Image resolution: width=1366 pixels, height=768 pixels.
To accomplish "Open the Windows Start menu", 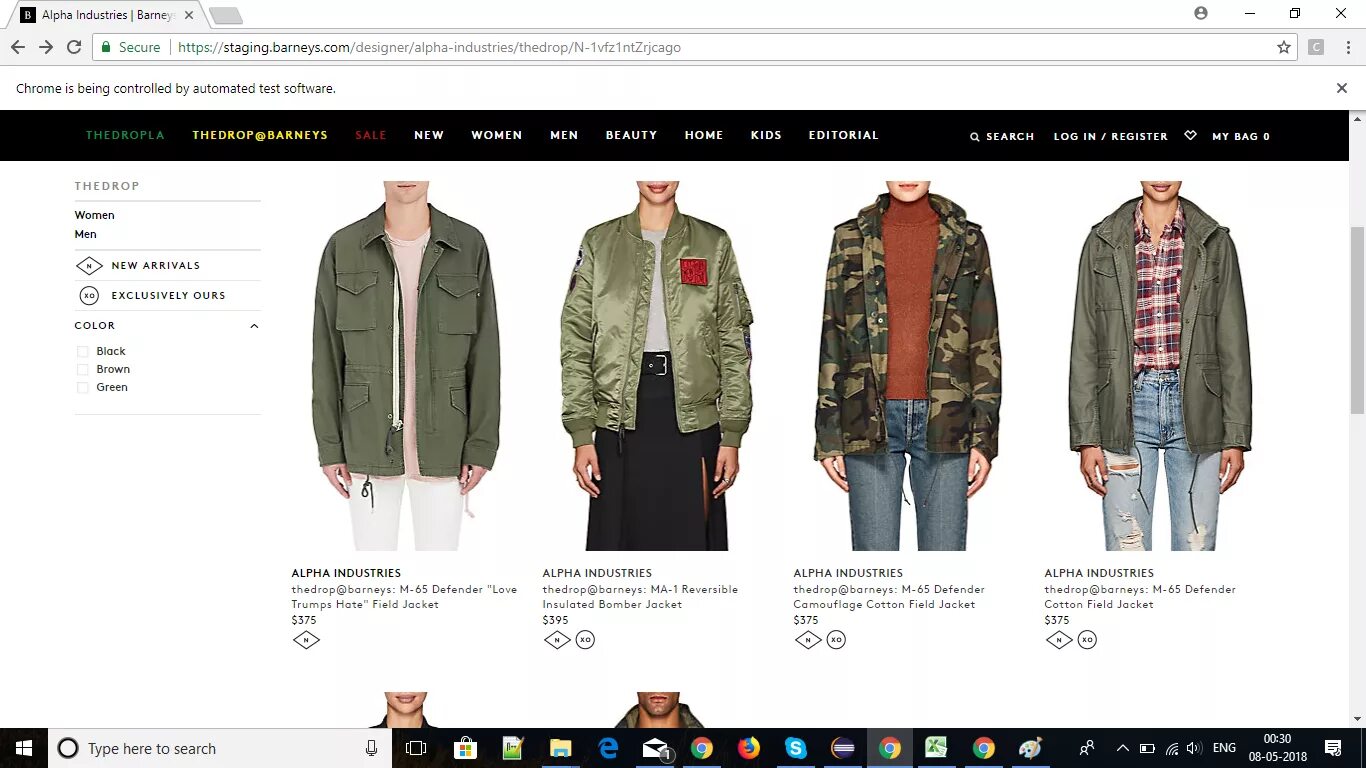I will [x=24, y=748].
